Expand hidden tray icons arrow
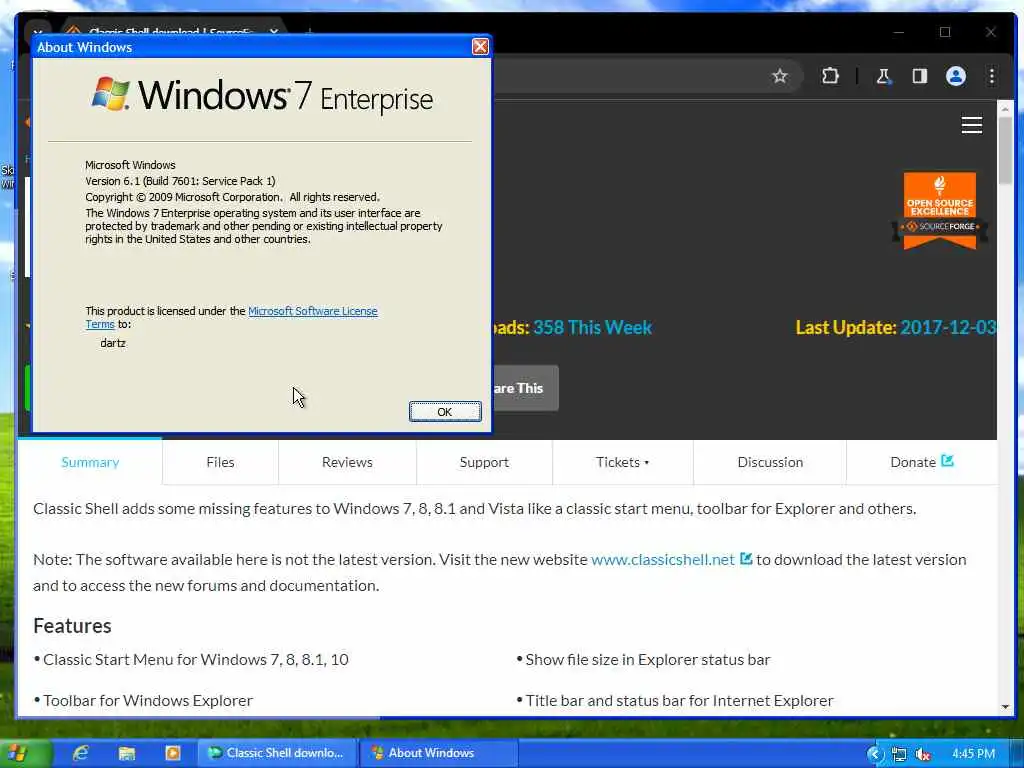 874,754
